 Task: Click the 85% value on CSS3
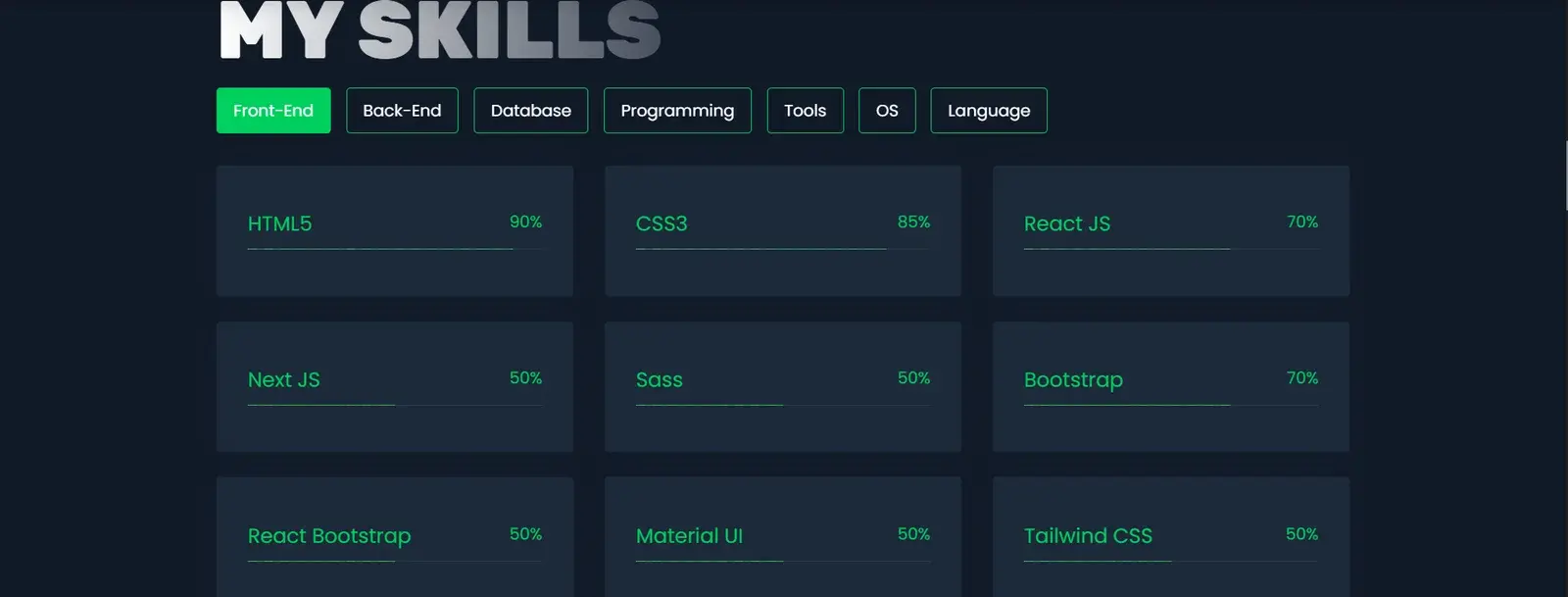pos(913,222)
